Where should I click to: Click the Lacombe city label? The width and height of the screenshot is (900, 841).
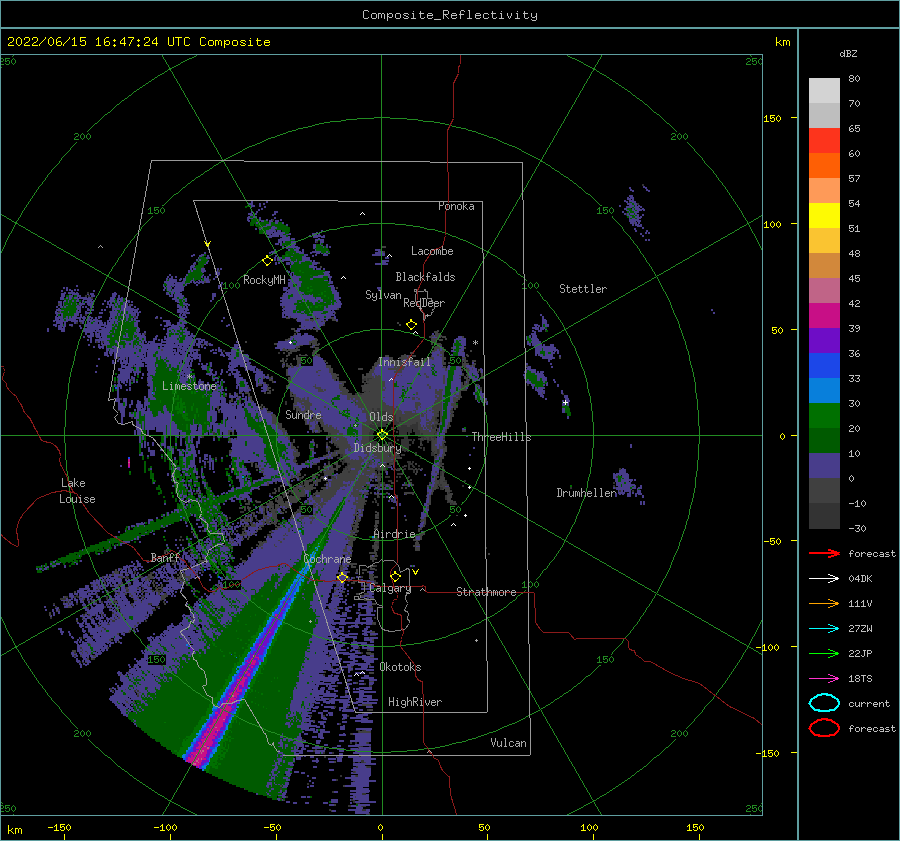coord(432,251)
